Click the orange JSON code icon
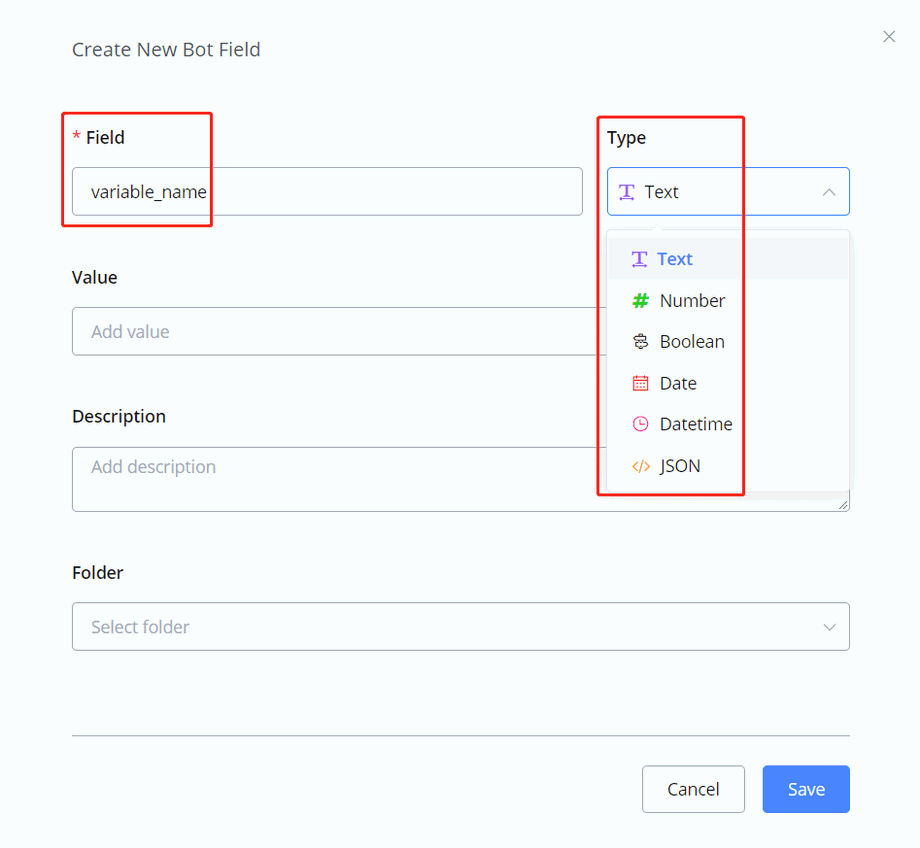 pyautogui.click(x=641, y=466)
